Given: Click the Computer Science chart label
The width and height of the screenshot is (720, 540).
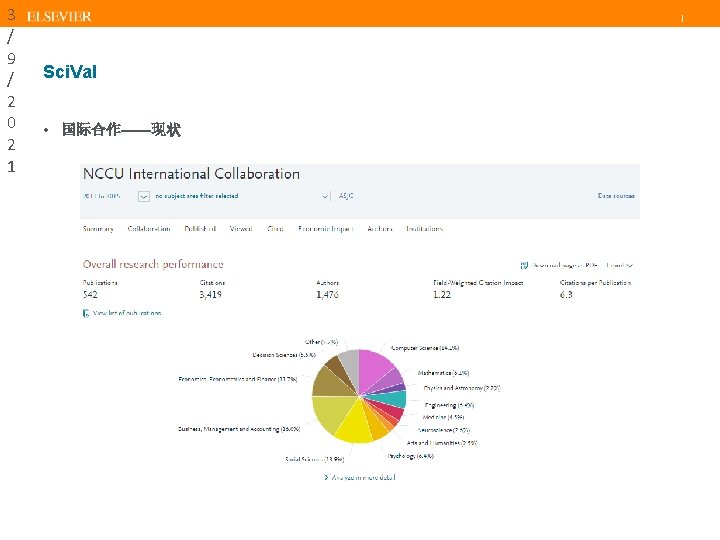Looking at the screenshot, I should point(425,348).
